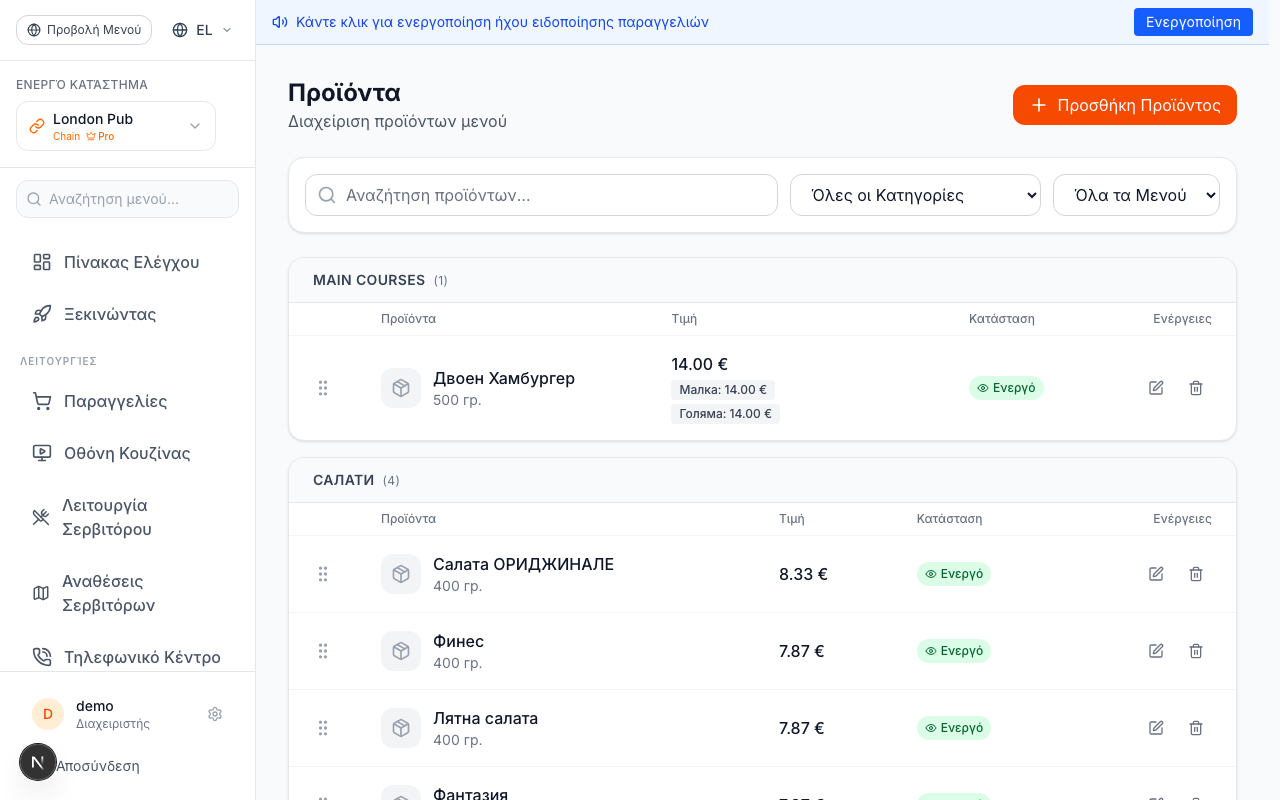Delete the Финес salad item
The width and height of the screenshot is (1280, 800).
click(x=1195, y=651)
